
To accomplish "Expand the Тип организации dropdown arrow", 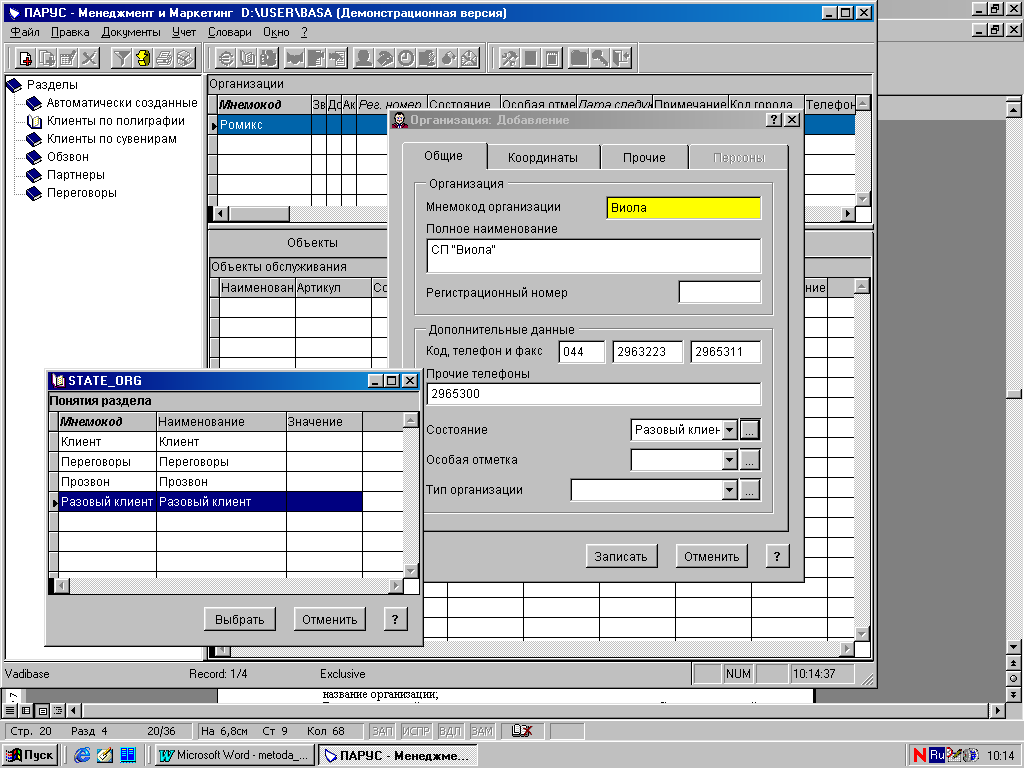I will click(730, 490).
